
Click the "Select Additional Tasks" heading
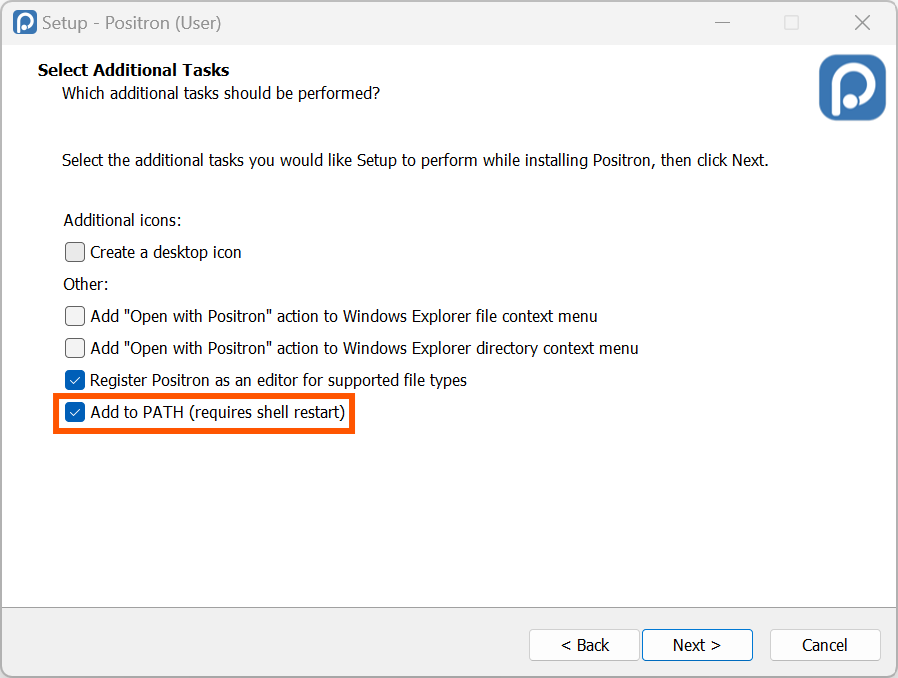point(133,70)
